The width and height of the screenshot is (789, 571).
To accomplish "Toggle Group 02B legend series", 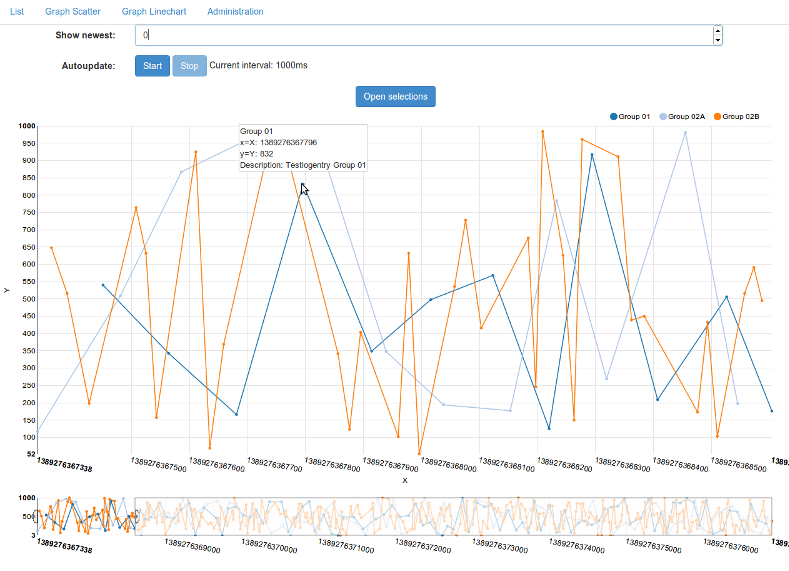I will click(736, 117).
